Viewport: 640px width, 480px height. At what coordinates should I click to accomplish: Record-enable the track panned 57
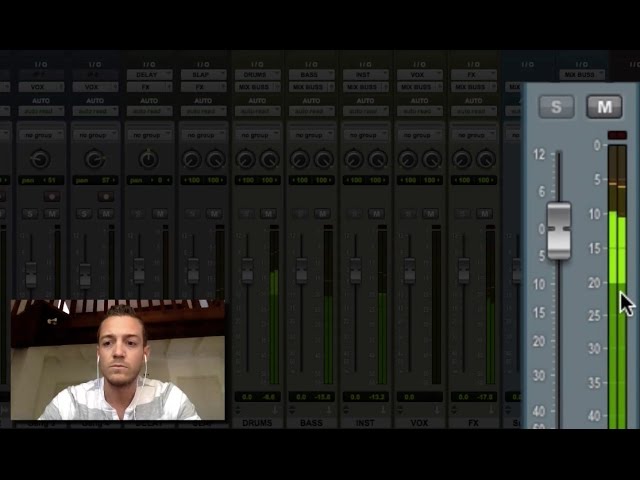[x=106, y=197]
